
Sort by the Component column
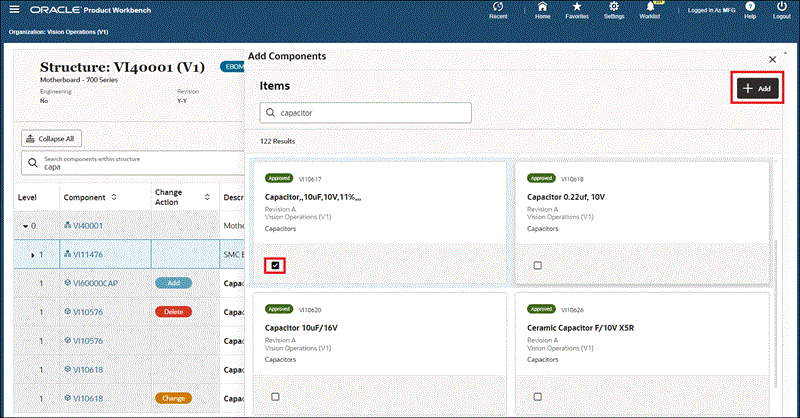pyautogui.click(x=114, y=197)
